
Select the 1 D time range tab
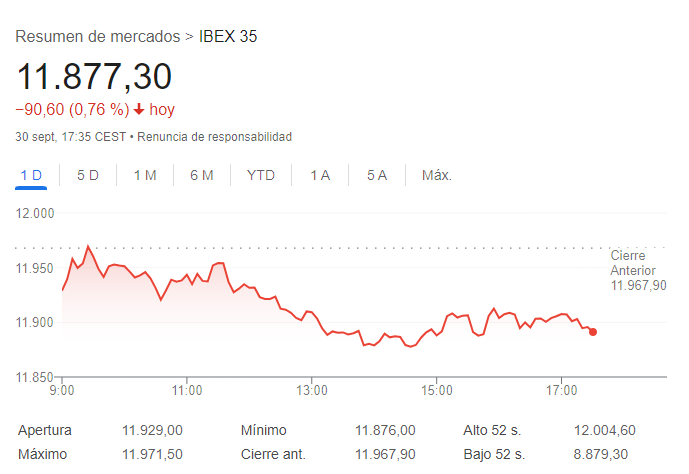point(31,176)
